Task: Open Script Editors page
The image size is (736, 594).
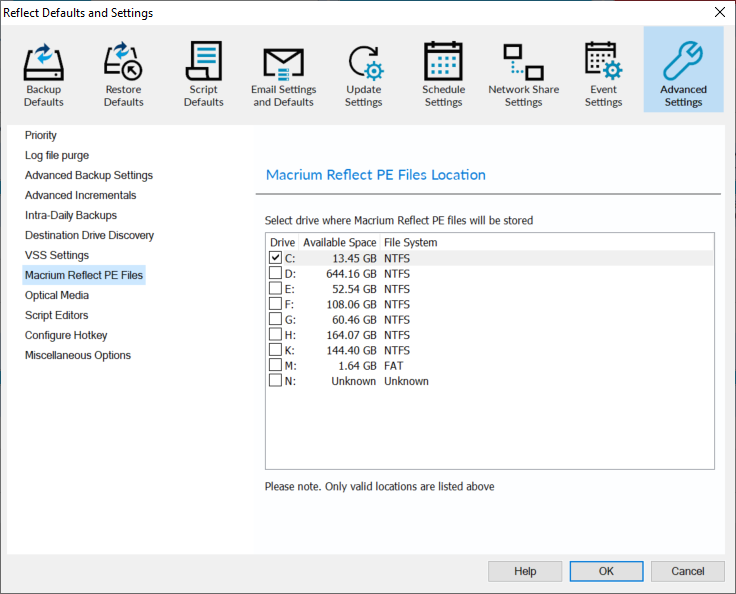Action: 56,316
